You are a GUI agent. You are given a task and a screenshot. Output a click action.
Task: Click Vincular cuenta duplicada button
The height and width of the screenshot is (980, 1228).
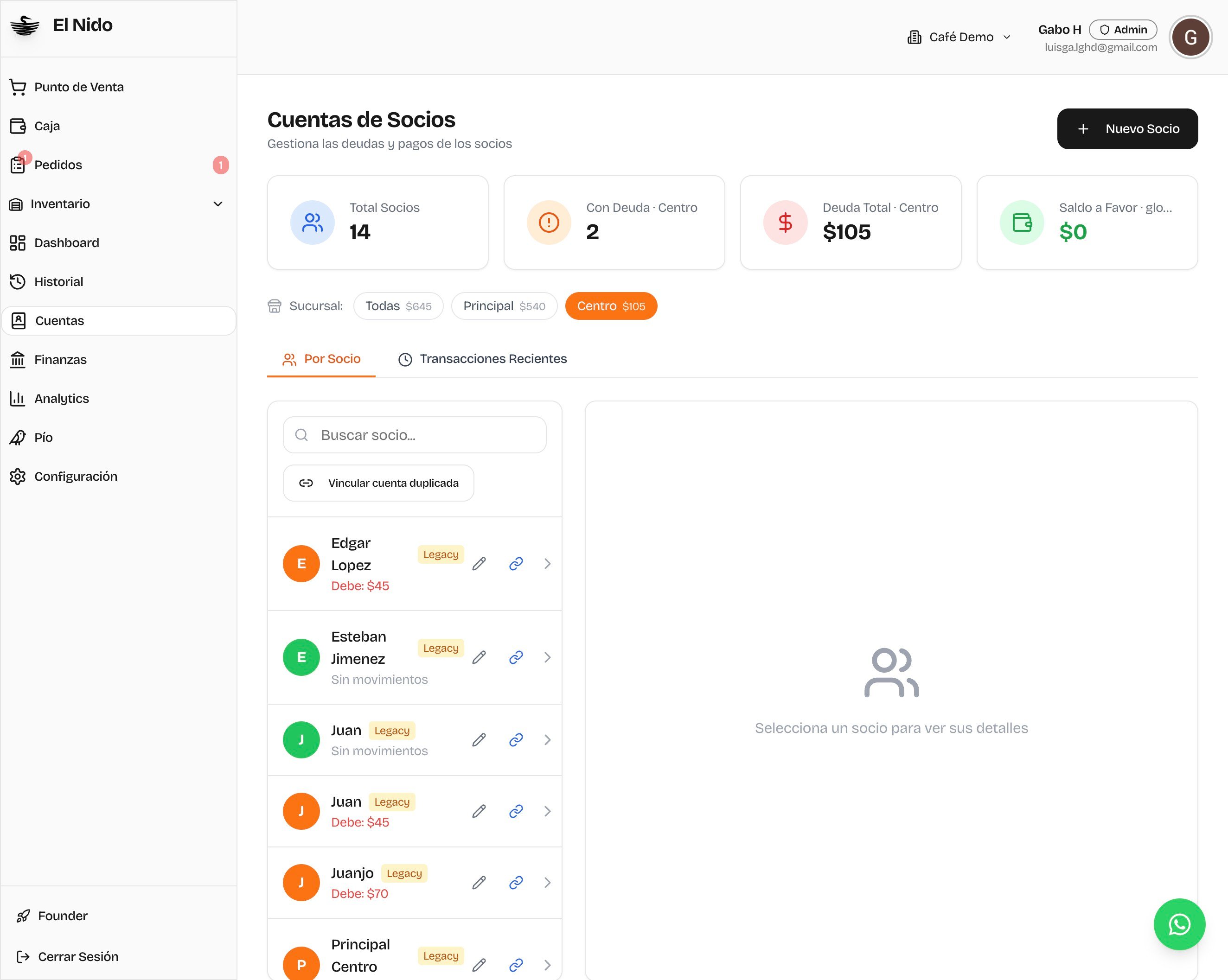coord(378,483)
